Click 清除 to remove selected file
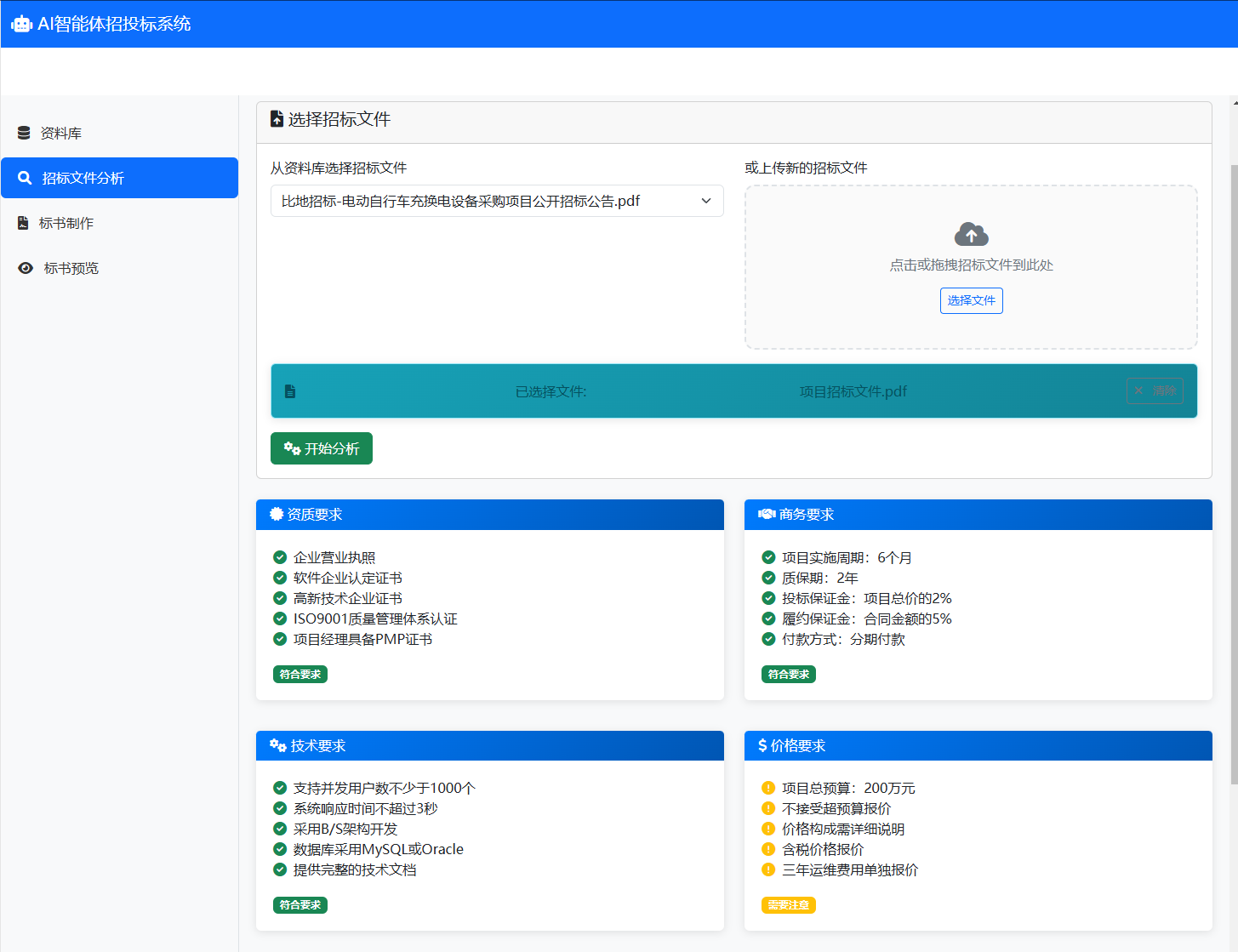 tap(1155, 390)
